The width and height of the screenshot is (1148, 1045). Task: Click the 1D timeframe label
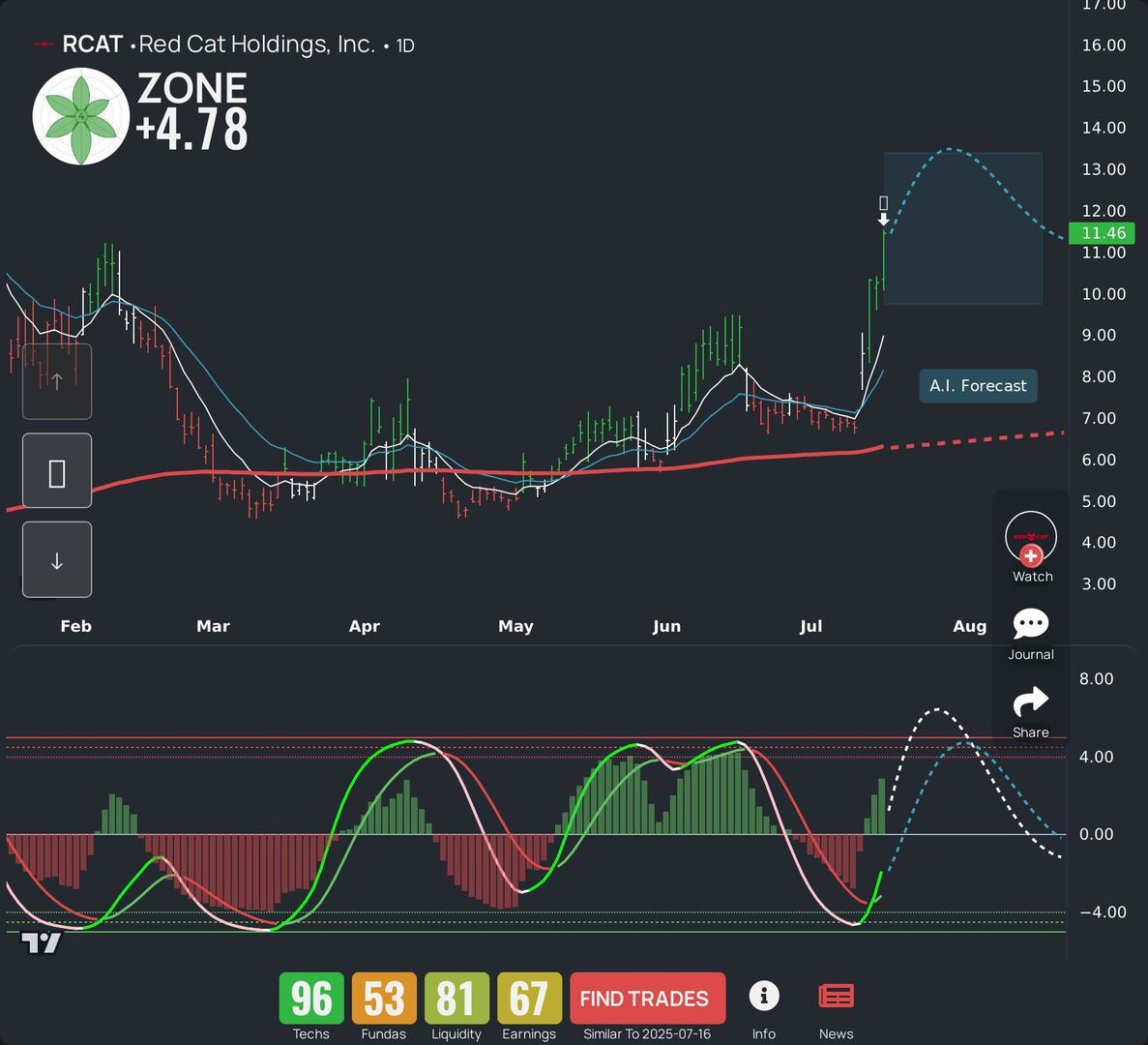[405, 46]
